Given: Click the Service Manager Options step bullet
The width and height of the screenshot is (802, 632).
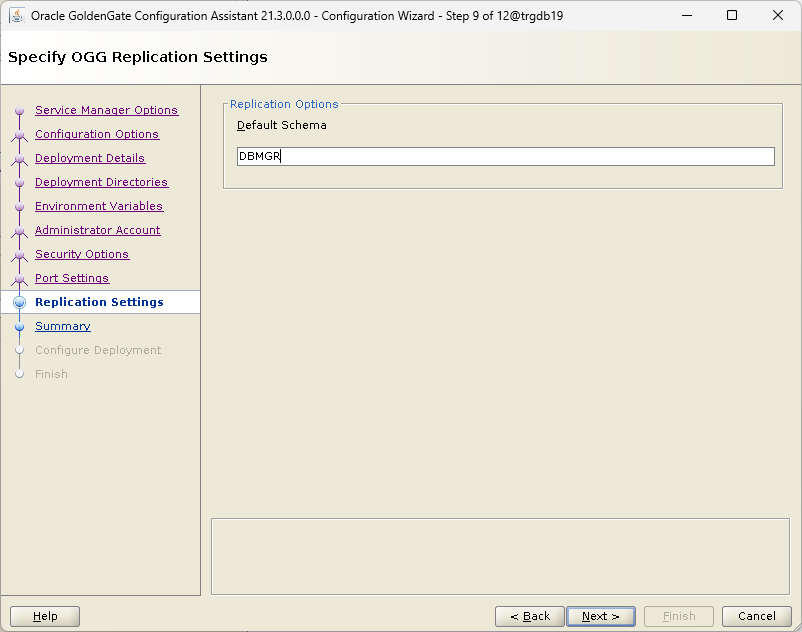Looking at the screenshot, I should click(x=19, y=110).
